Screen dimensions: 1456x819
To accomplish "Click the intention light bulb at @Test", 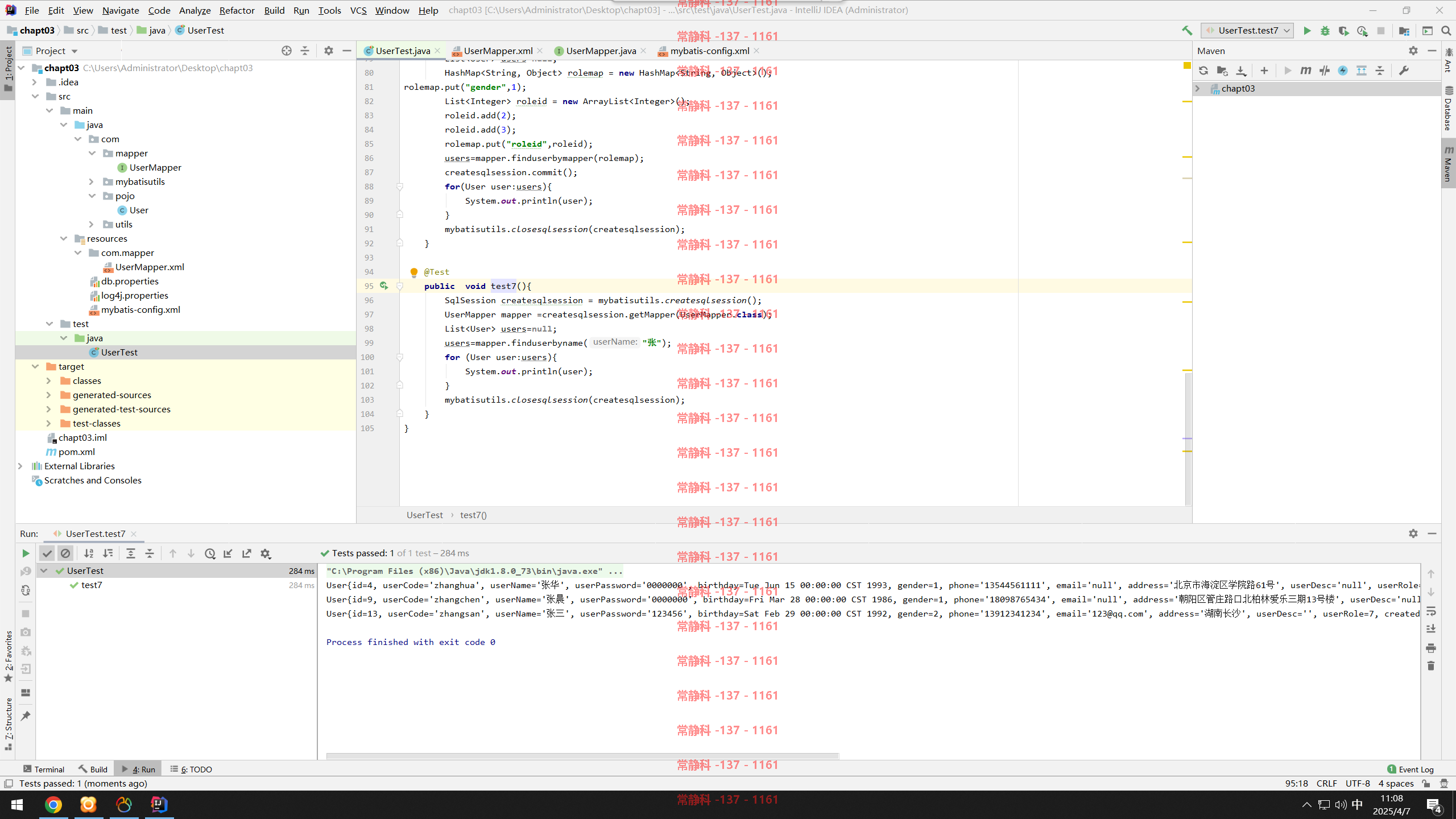I will point(414,272).
